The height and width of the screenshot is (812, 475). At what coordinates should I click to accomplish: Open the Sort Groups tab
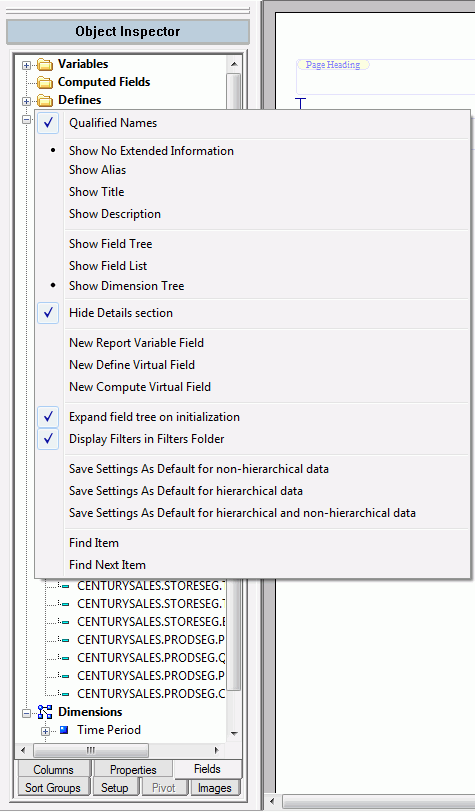[x=53, y=788]
